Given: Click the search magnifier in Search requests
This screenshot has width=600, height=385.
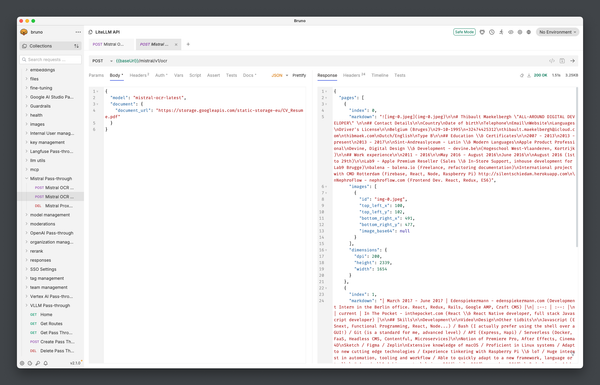Looking at the screenshot, I should point(24,60).
